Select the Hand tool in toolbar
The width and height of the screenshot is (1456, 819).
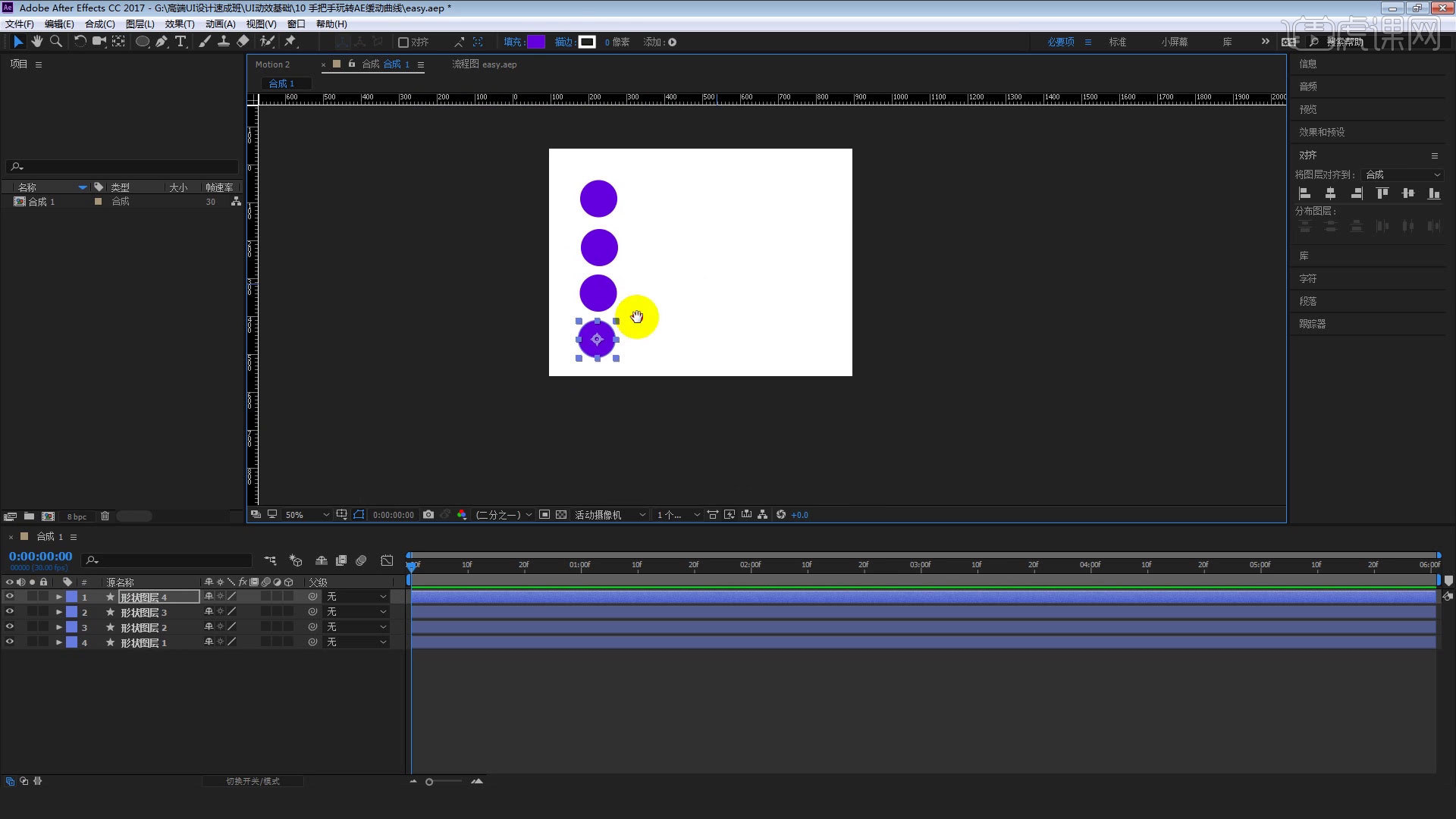click(x=36, y=42)
